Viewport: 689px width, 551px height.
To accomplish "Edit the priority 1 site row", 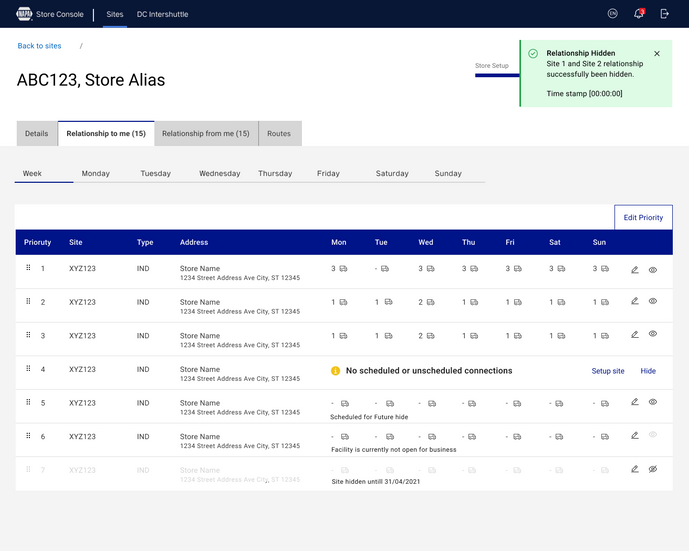I will pyautogui.click(x=635, y=270).
